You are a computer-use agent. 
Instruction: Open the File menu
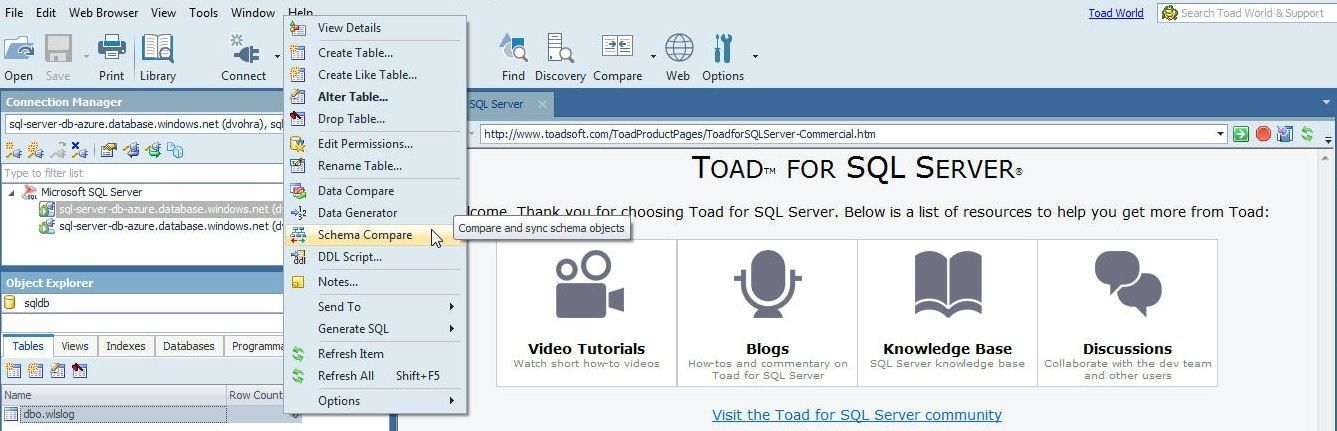coord(14,12)
